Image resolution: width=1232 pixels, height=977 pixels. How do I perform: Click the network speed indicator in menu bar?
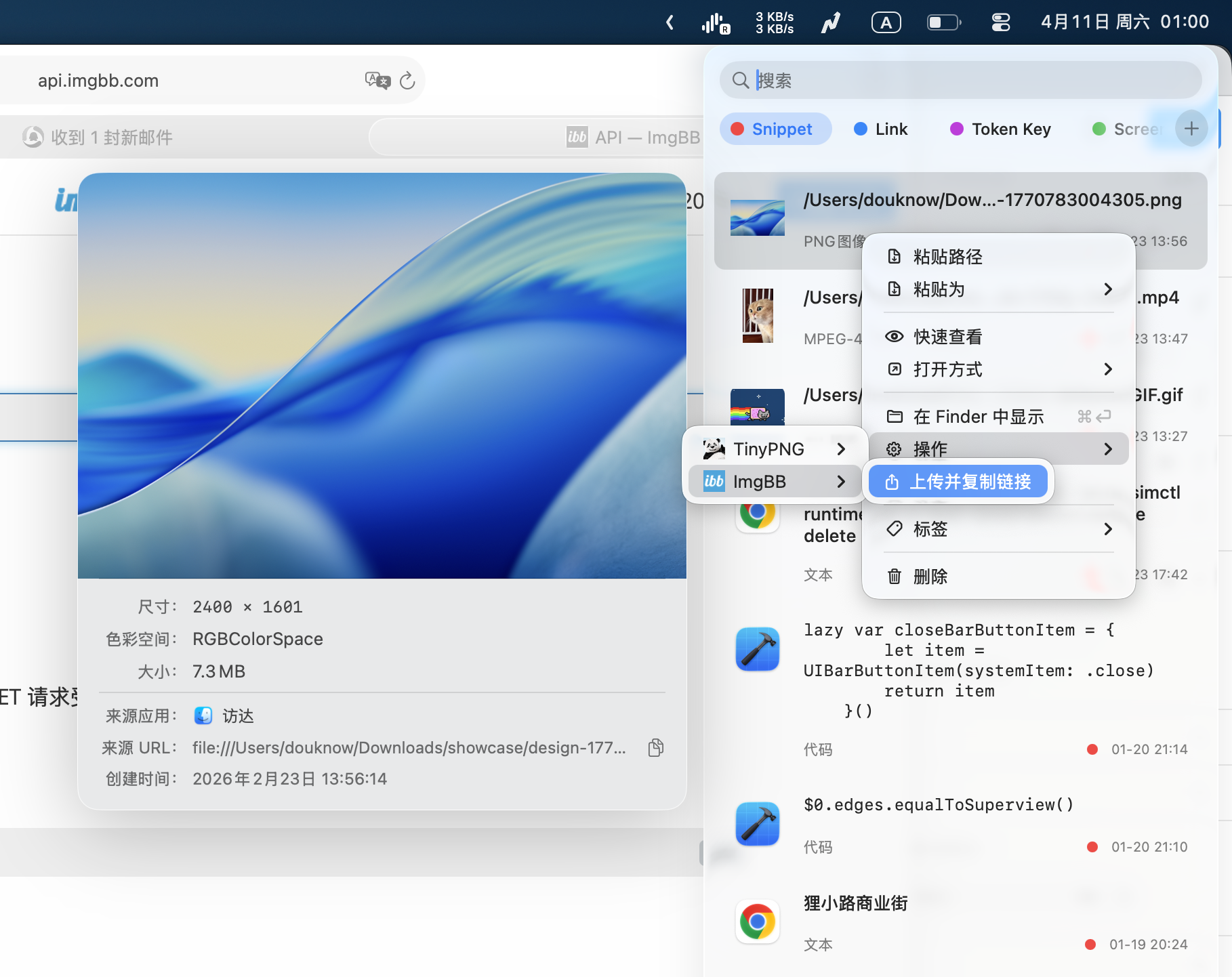click(x=775, y=22)
